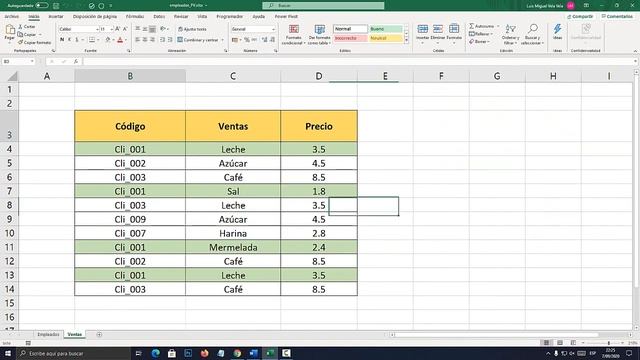Screen dimensions: 640x360
Task: Apply the fill color bucket
Action: [108, 40]
